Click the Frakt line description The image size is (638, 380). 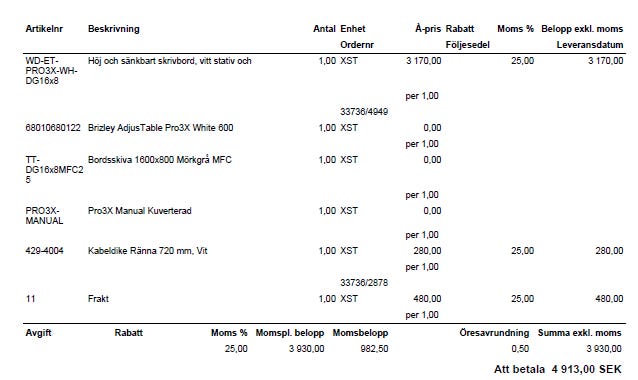point(98,299)
